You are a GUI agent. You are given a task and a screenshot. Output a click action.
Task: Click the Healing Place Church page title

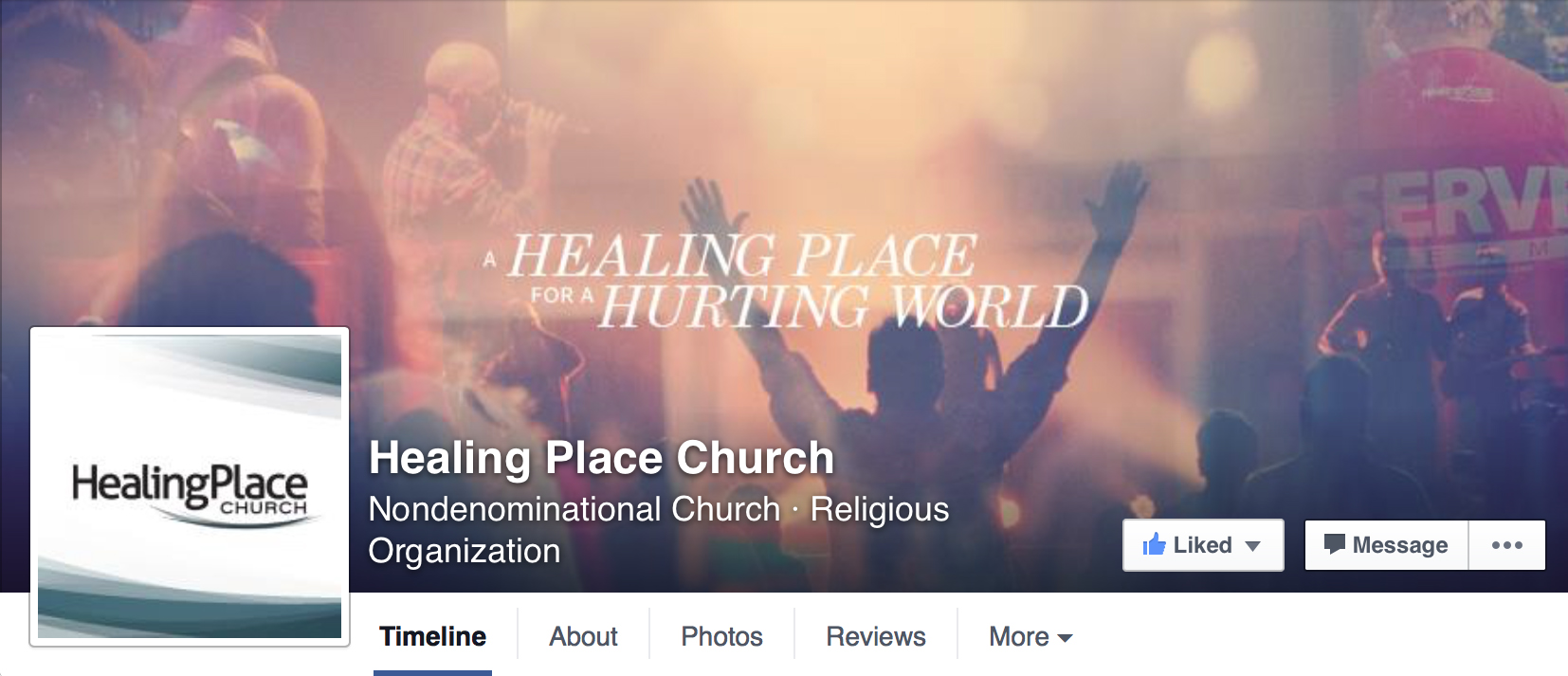click(x=601, y=457)
